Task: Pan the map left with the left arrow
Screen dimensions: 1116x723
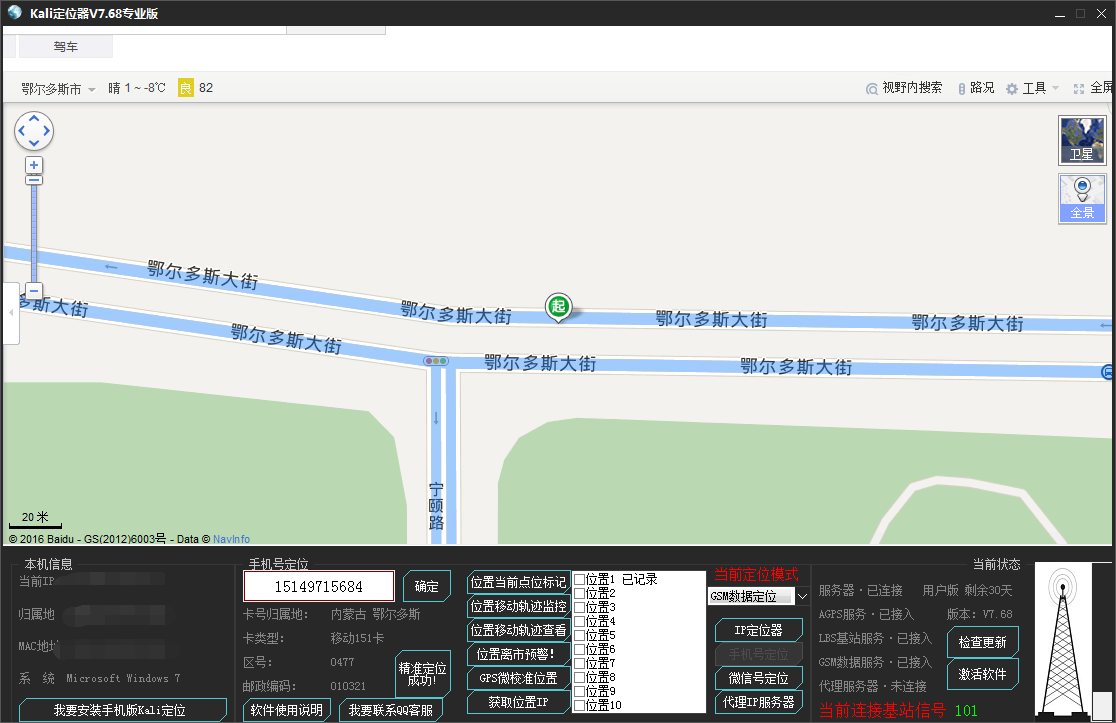Action: [x=21, y=131]
